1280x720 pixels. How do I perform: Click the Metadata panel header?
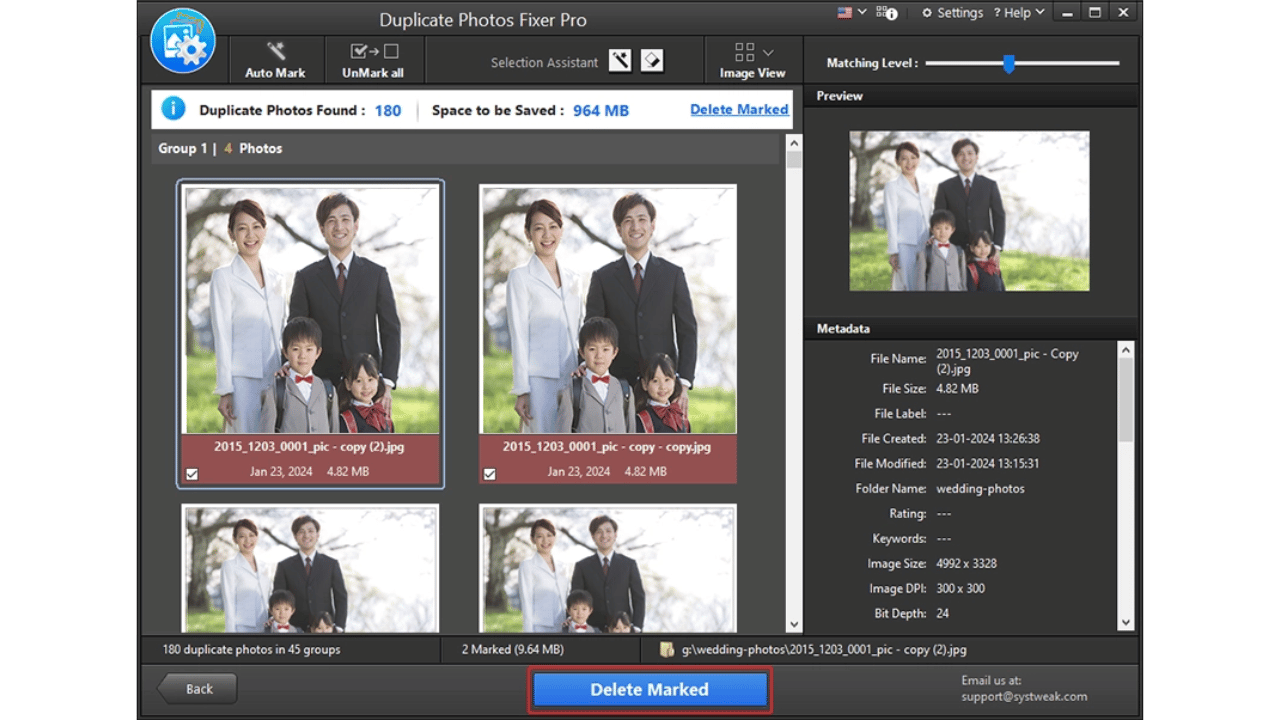pos(970,328)
